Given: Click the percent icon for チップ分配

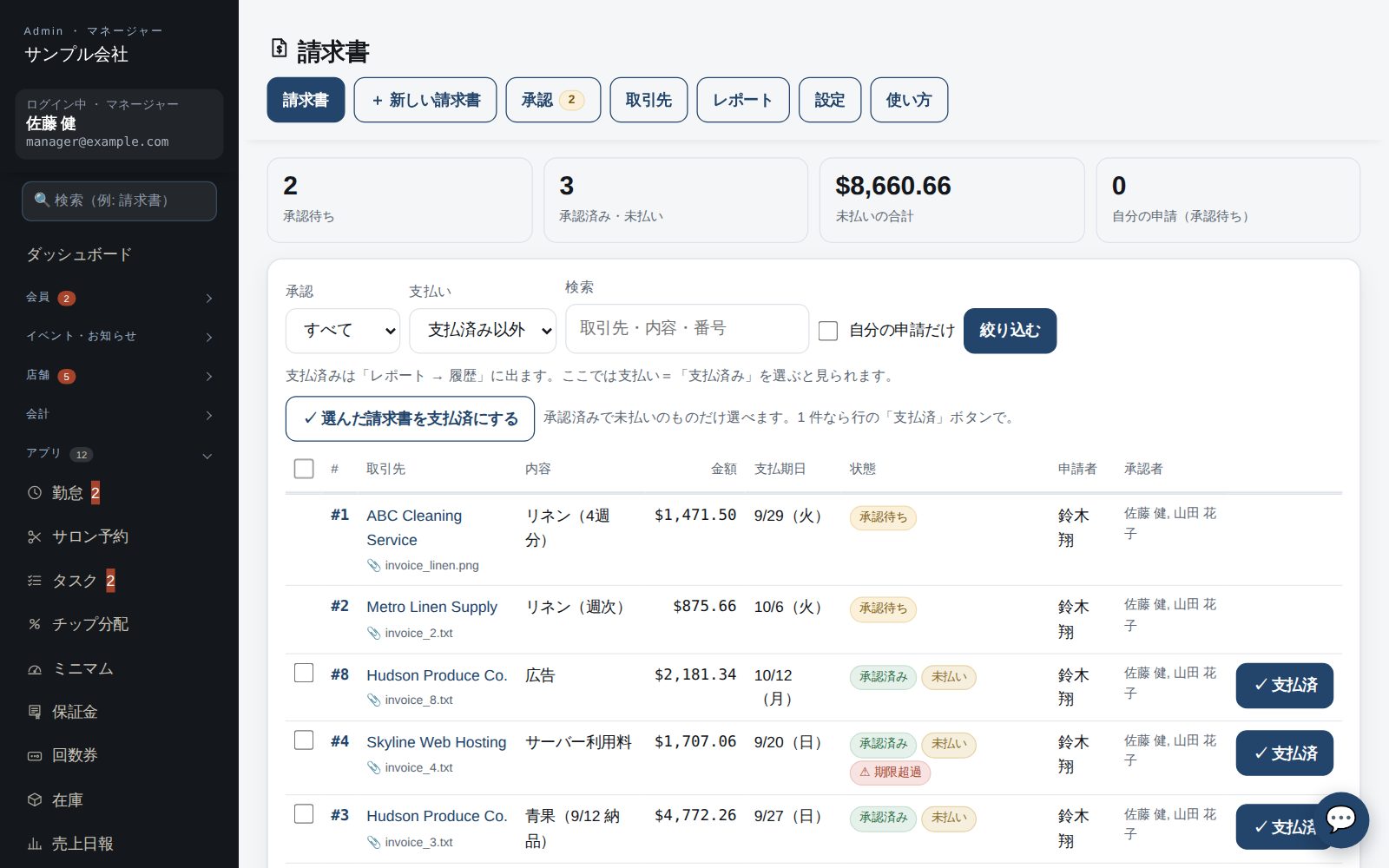Looking at the screenshot, I should pyautogui.click(x=35, y=624).
